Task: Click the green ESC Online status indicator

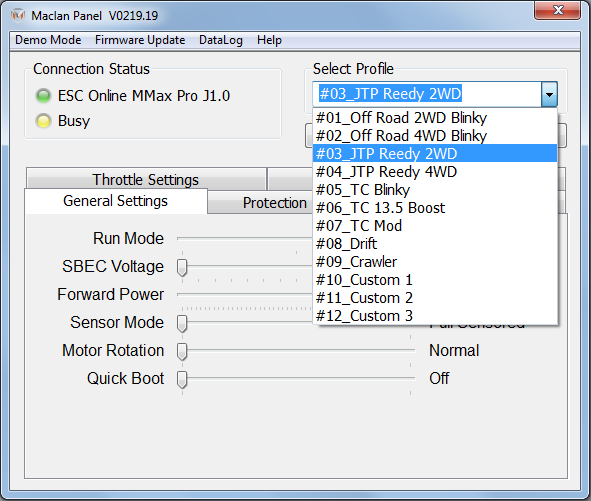Action: (x=43, y=96)
